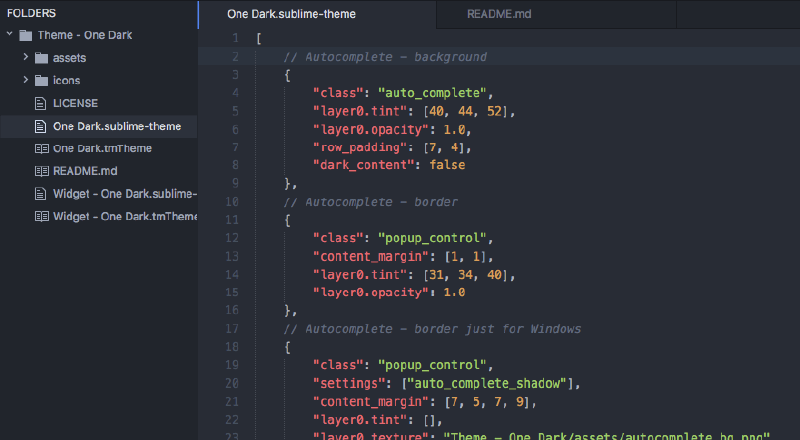Click the false value on line 8
Viewport: 800px width, 440px height.
click(x=447, y=165)
